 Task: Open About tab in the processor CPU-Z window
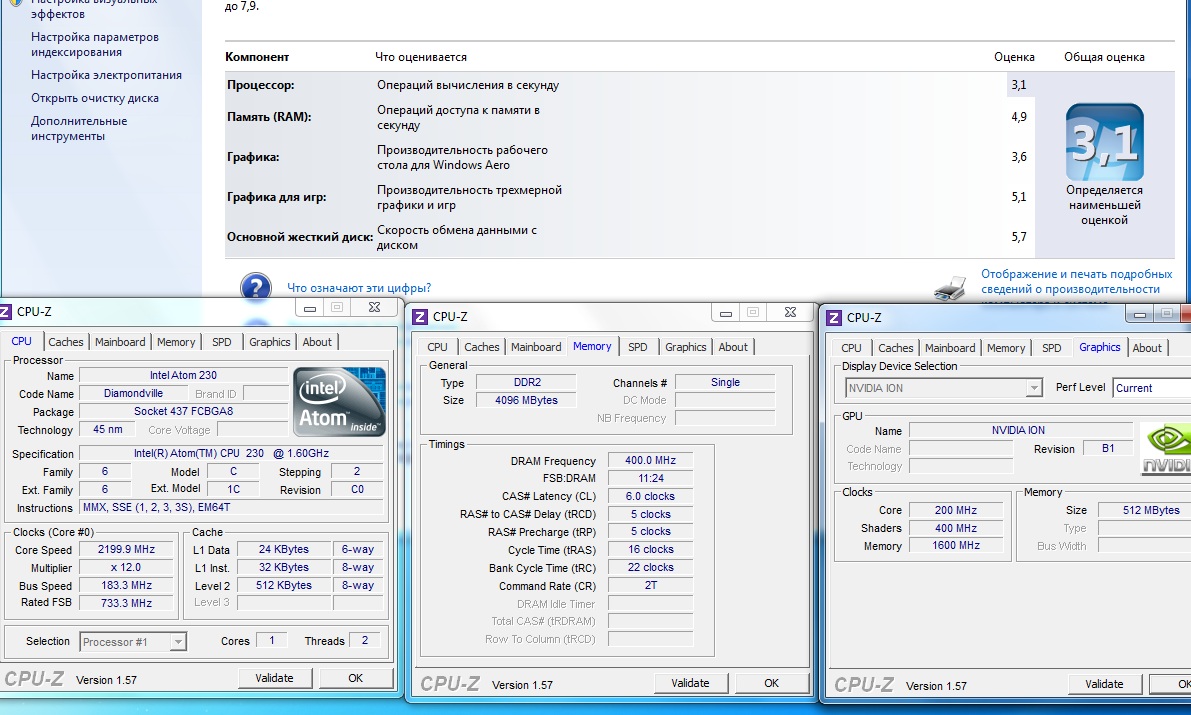click(317, 342)
